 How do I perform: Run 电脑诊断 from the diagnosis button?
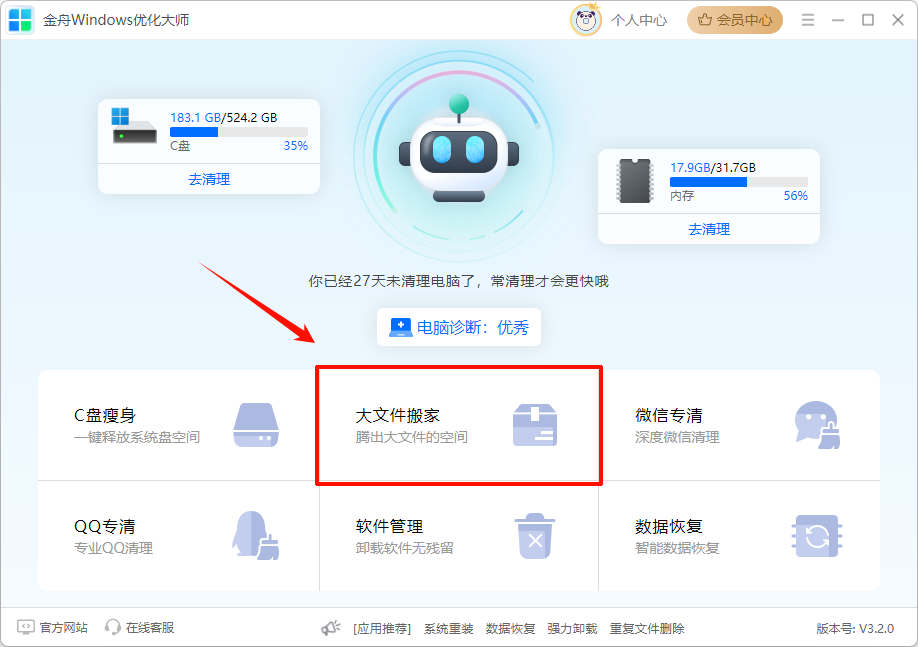tap(458, 327)
